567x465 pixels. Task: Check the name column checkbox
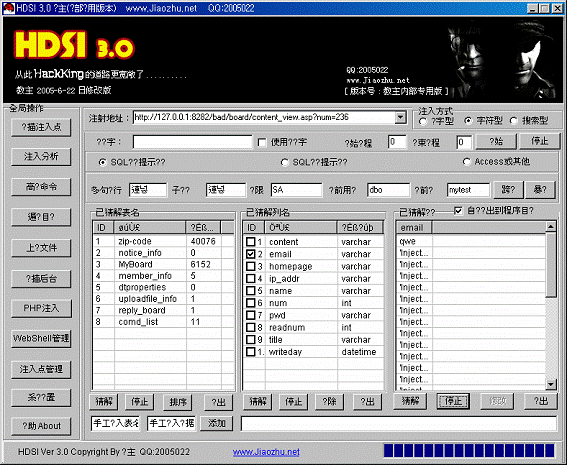(x=251, y=291)
